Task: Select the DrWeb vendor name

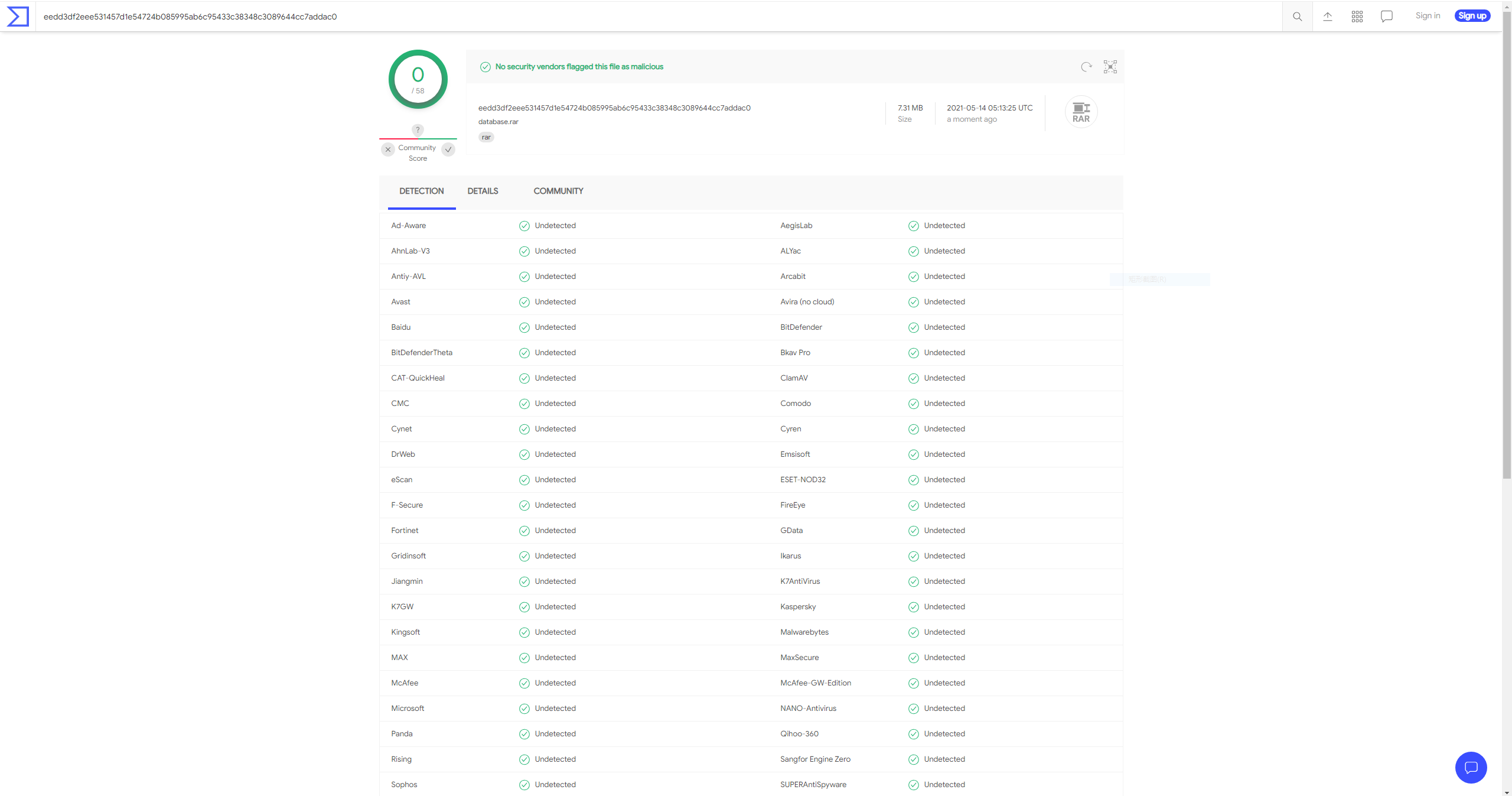Action: (x=403, y=454)
